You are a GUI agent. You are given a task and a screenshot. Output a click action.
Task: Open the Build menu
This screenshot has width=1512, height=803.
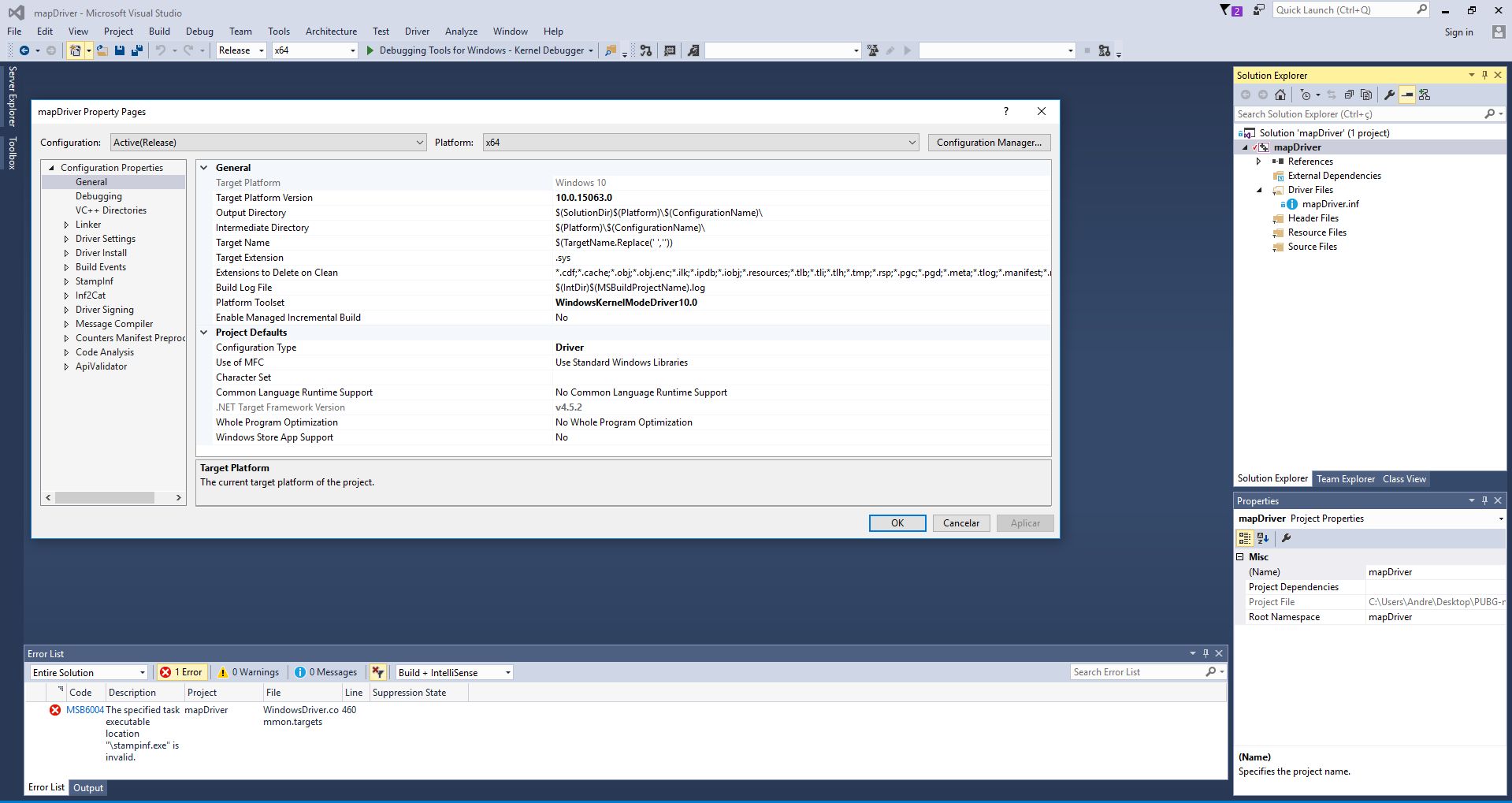click(159, 32)
